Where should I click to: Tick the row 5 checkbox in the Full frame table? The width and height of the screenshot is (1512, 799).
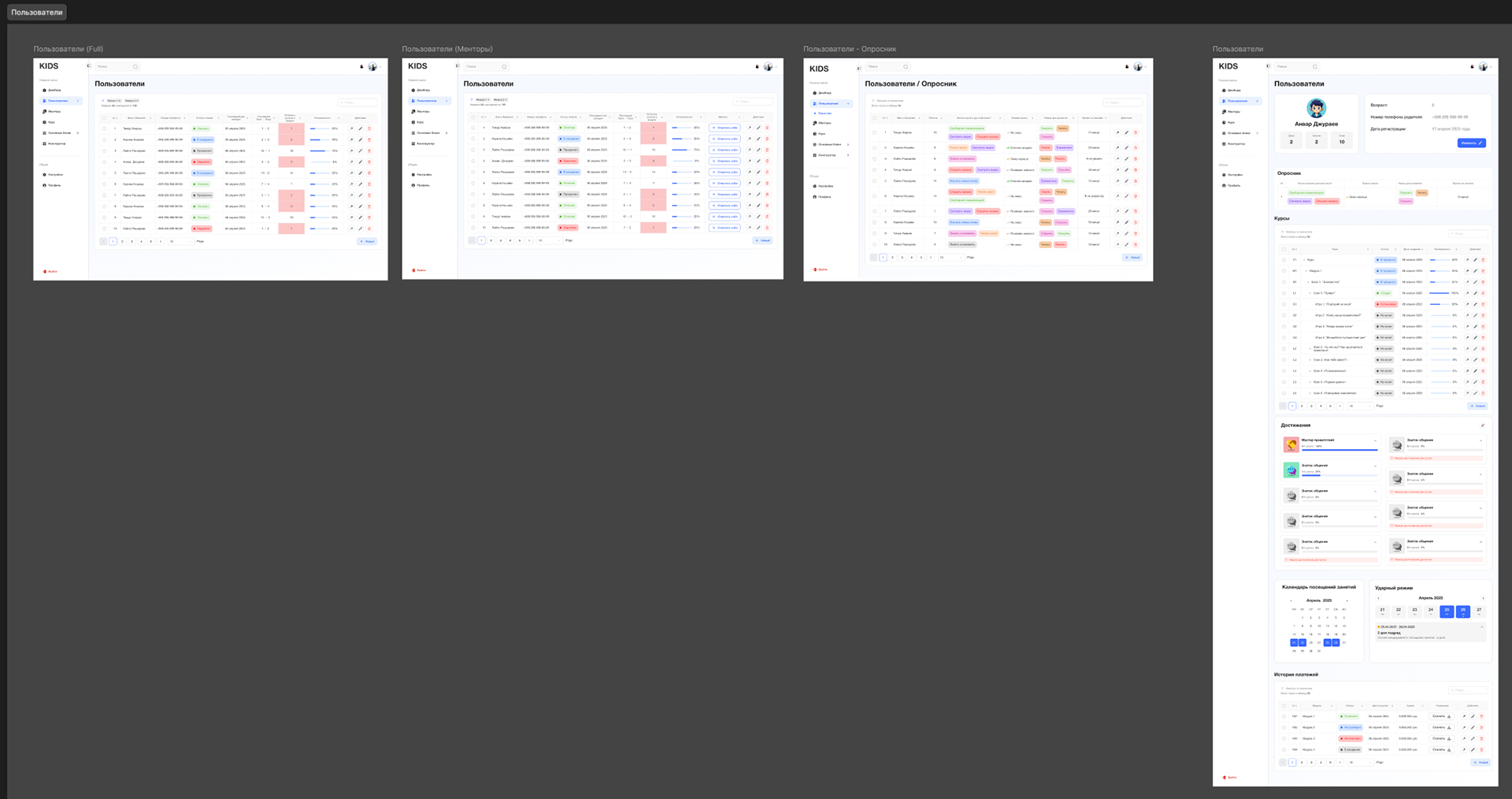tap(104, 173)
